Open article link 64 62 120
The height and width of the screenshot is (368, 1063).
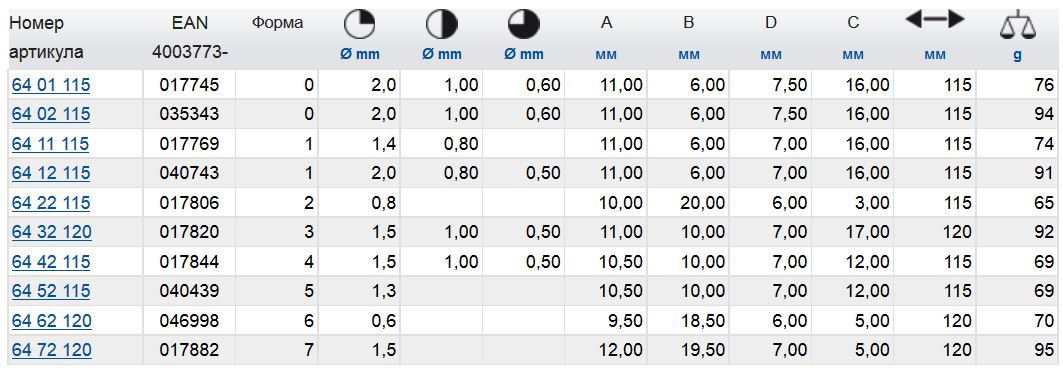(x=52, y=321)
